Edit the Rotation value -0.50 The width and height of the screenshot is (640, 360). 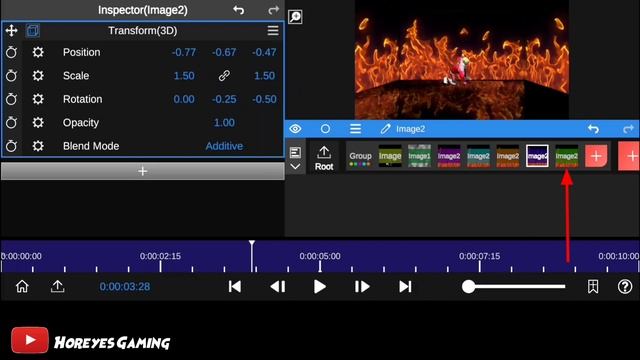pyautogui.click(x=264, y=99)
